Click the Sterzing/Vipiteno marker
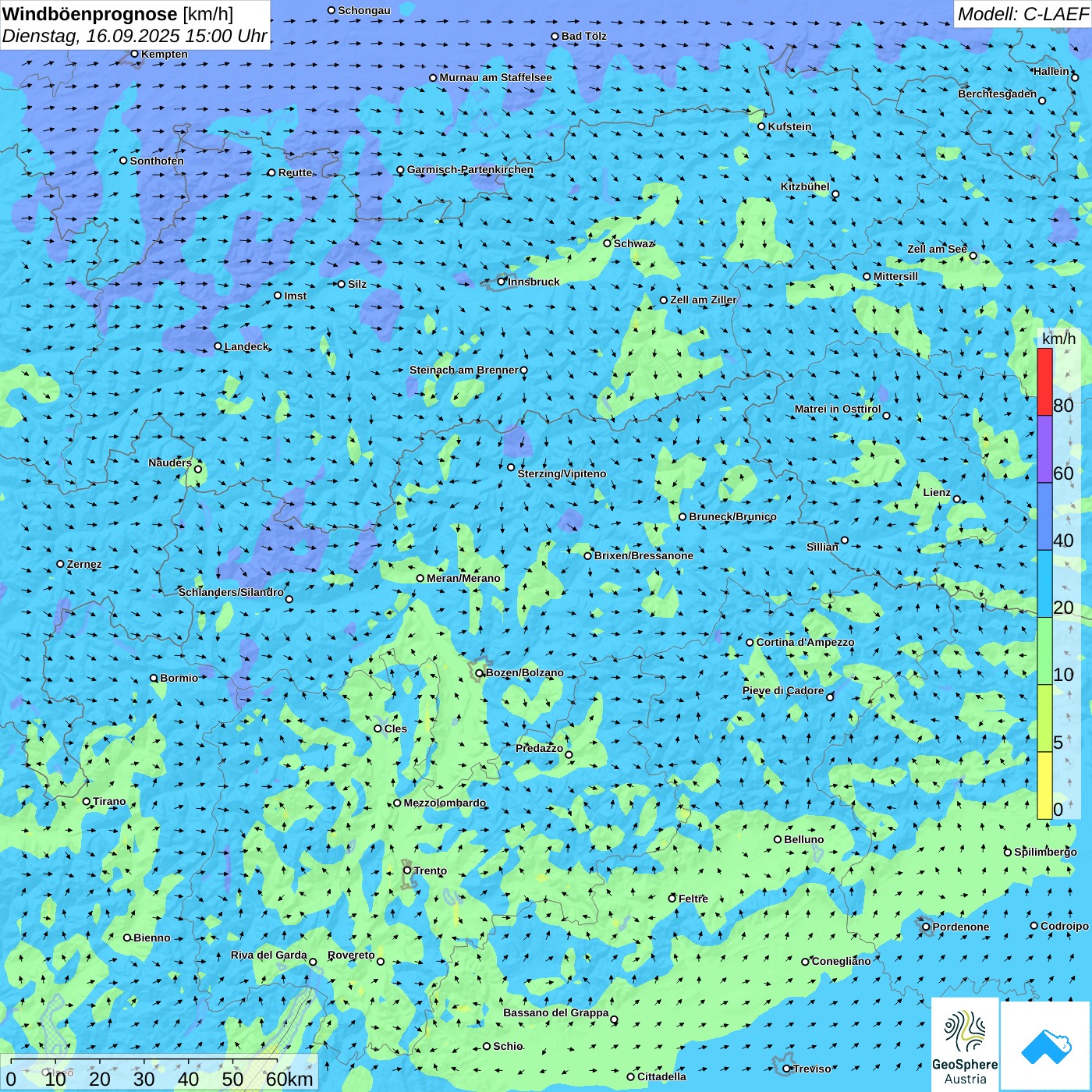 click(x=511, y=467)
